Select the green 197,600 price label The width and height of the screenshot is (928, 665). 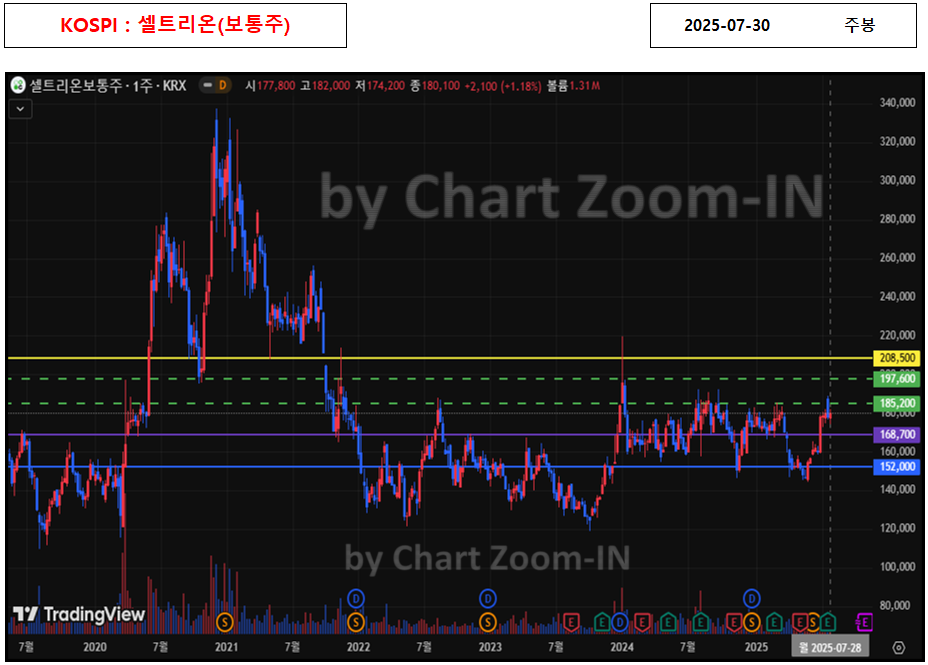[897, 379]
